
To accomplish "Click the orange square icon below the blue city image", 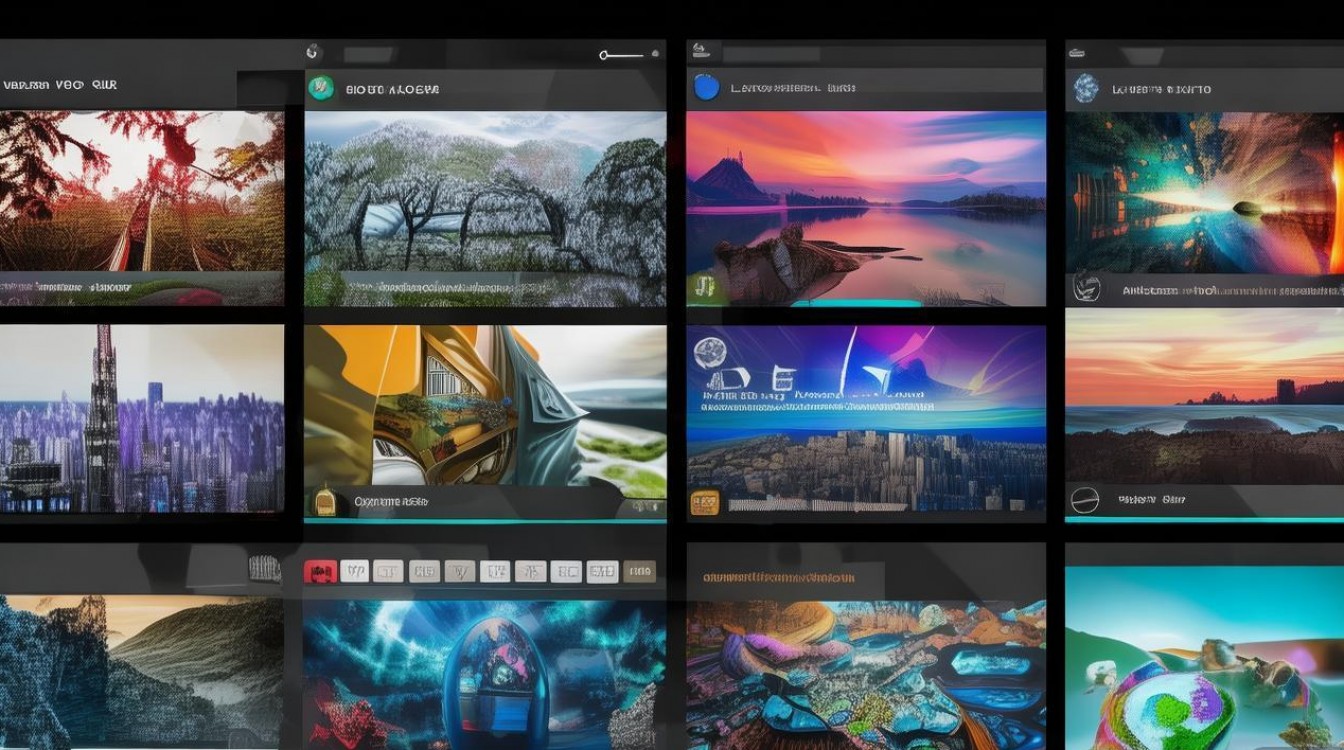I will 704,503.
